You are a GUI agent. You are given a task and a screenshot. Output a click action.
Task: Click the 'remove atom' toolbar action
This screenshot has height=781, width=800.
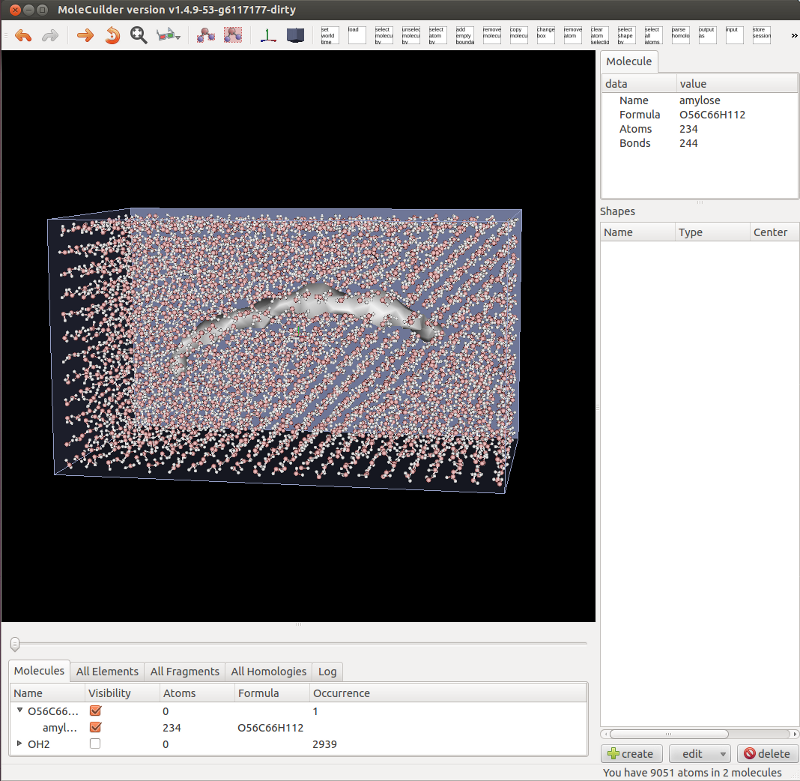click(x=572, y=35)
